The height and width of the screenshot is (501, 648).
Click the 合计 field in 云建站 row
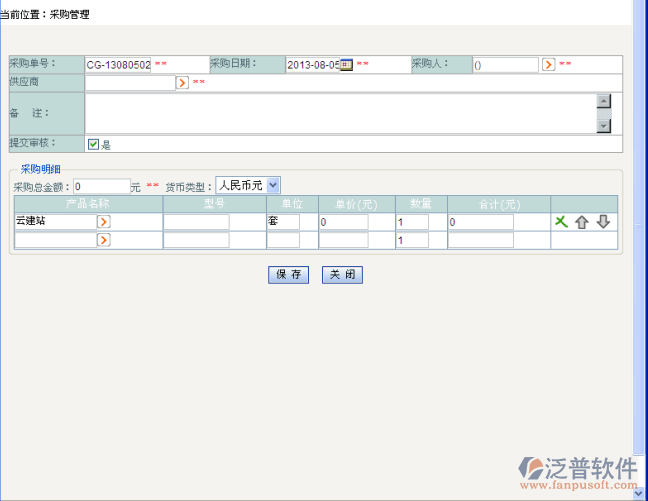481,222
